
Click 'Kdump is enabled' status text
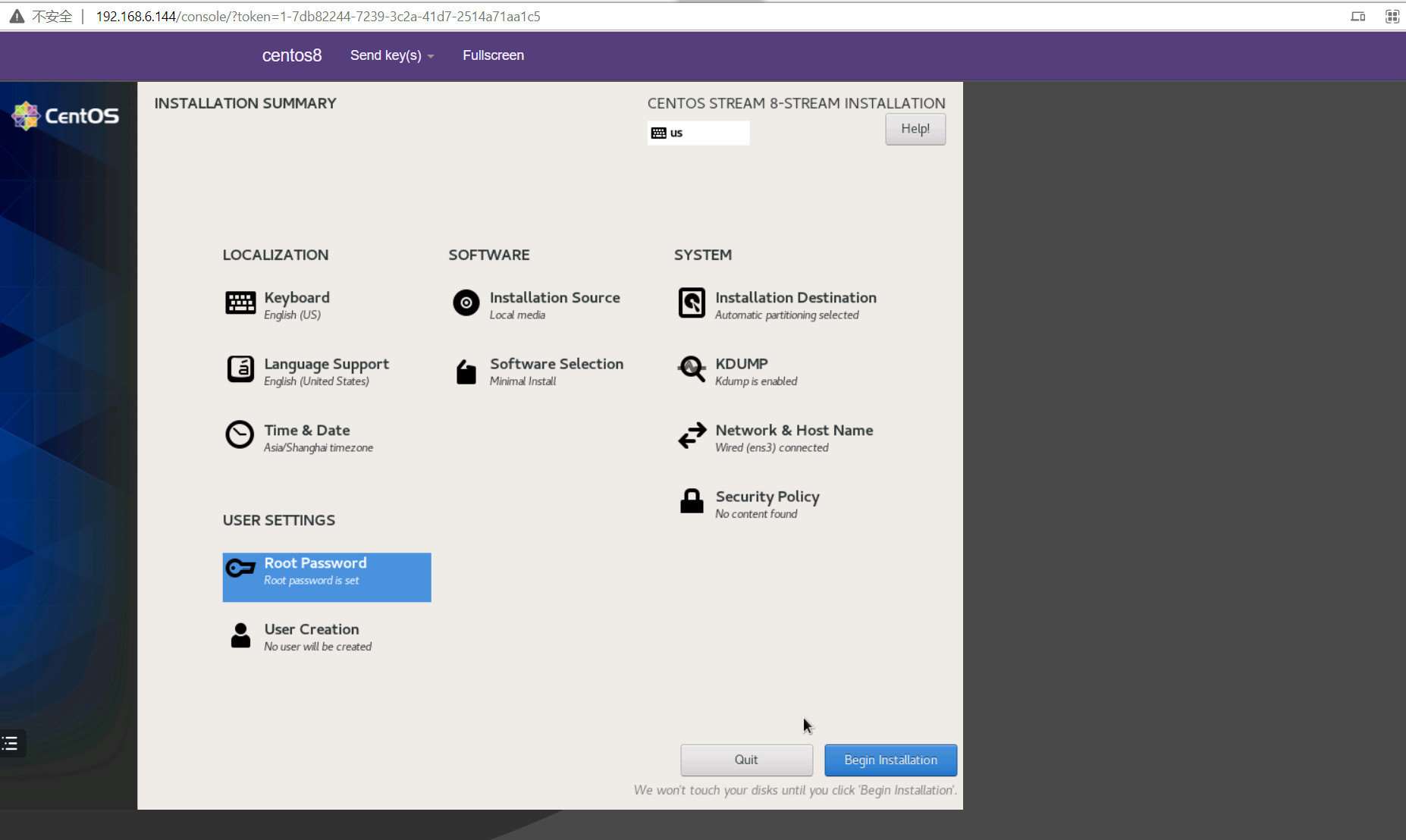(x=756, y=381)
